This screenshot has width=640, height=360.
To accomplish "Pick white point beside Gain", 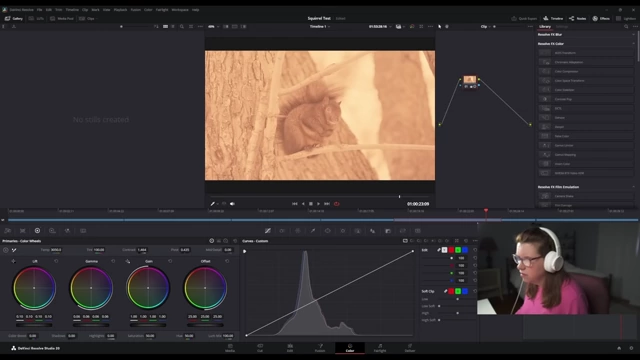I will (x=128, y=261).
